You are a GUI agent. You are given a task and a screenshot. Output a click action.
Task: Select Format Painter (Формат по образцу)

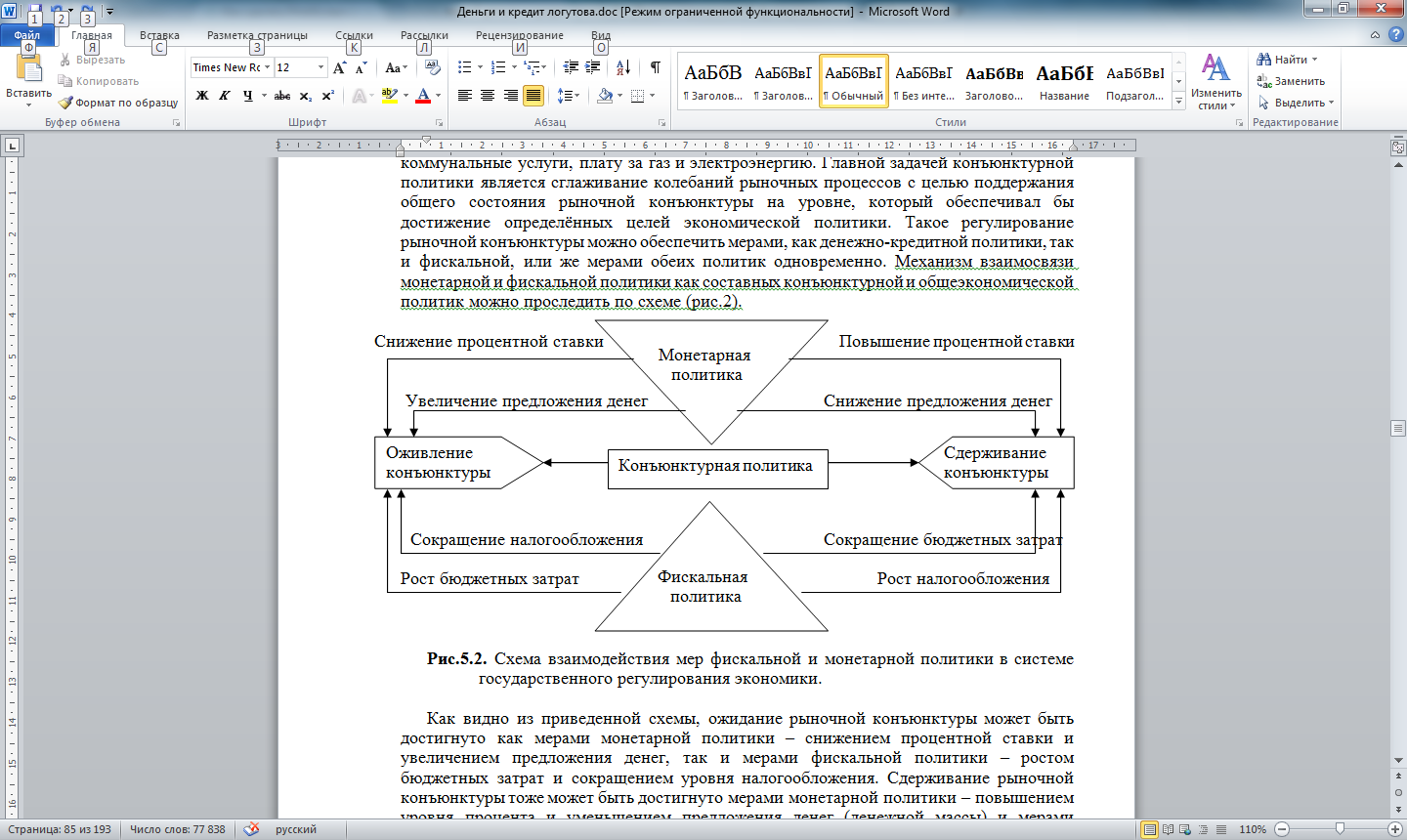pos(118,103)
